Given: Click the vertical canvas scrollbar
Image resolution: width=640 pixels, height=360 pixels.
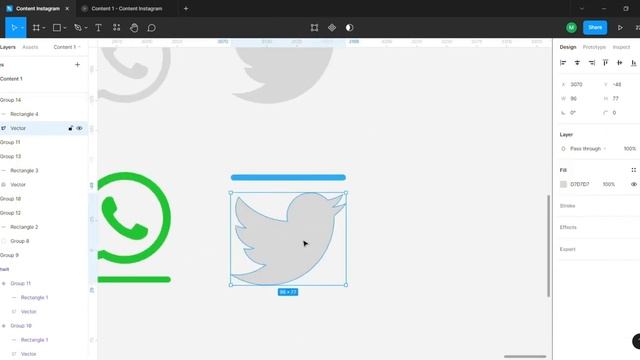Looking at the screenshot, I should (549, 246).
